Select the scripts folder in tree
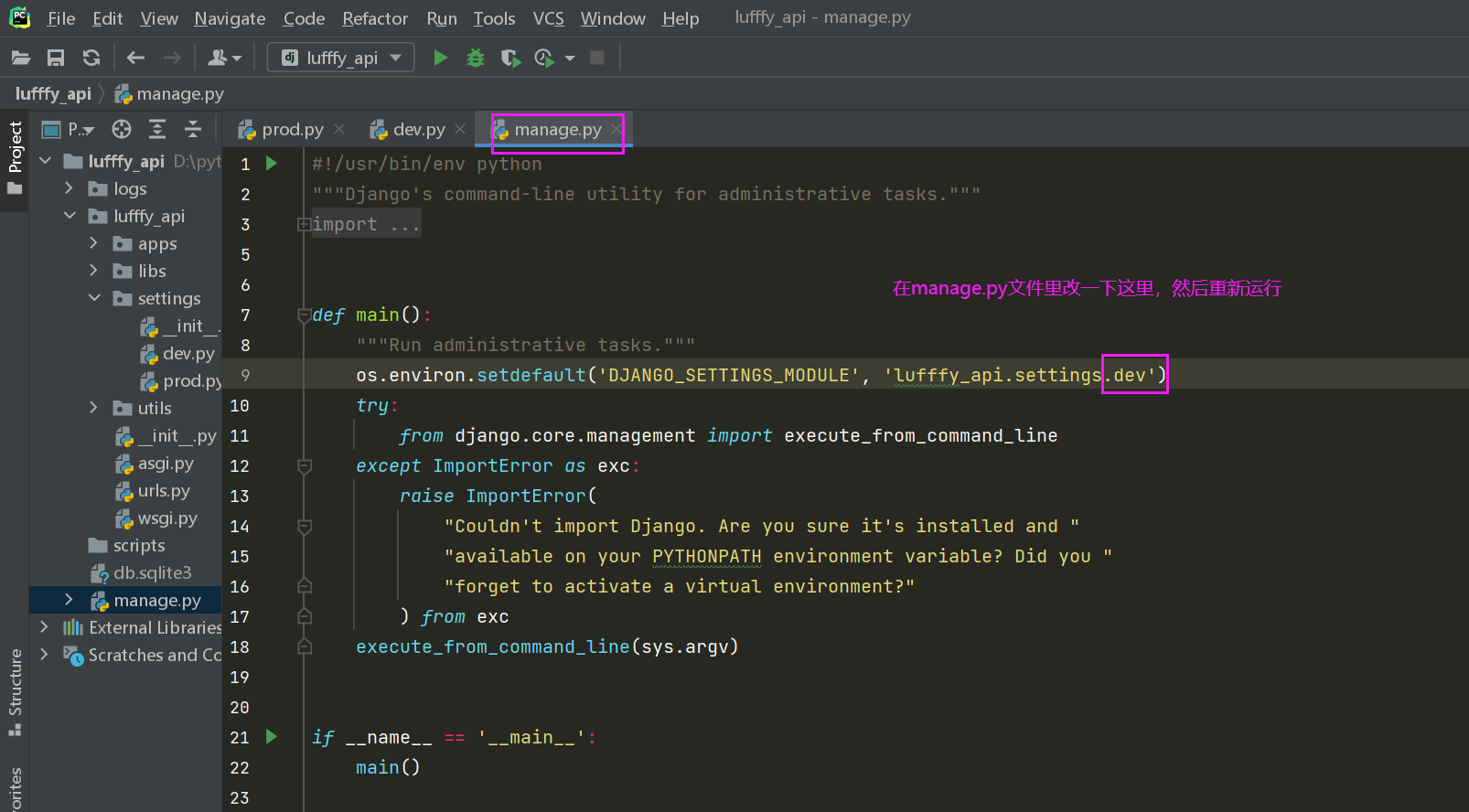This screenshot has height=812, width=1469. click(127, 545)
